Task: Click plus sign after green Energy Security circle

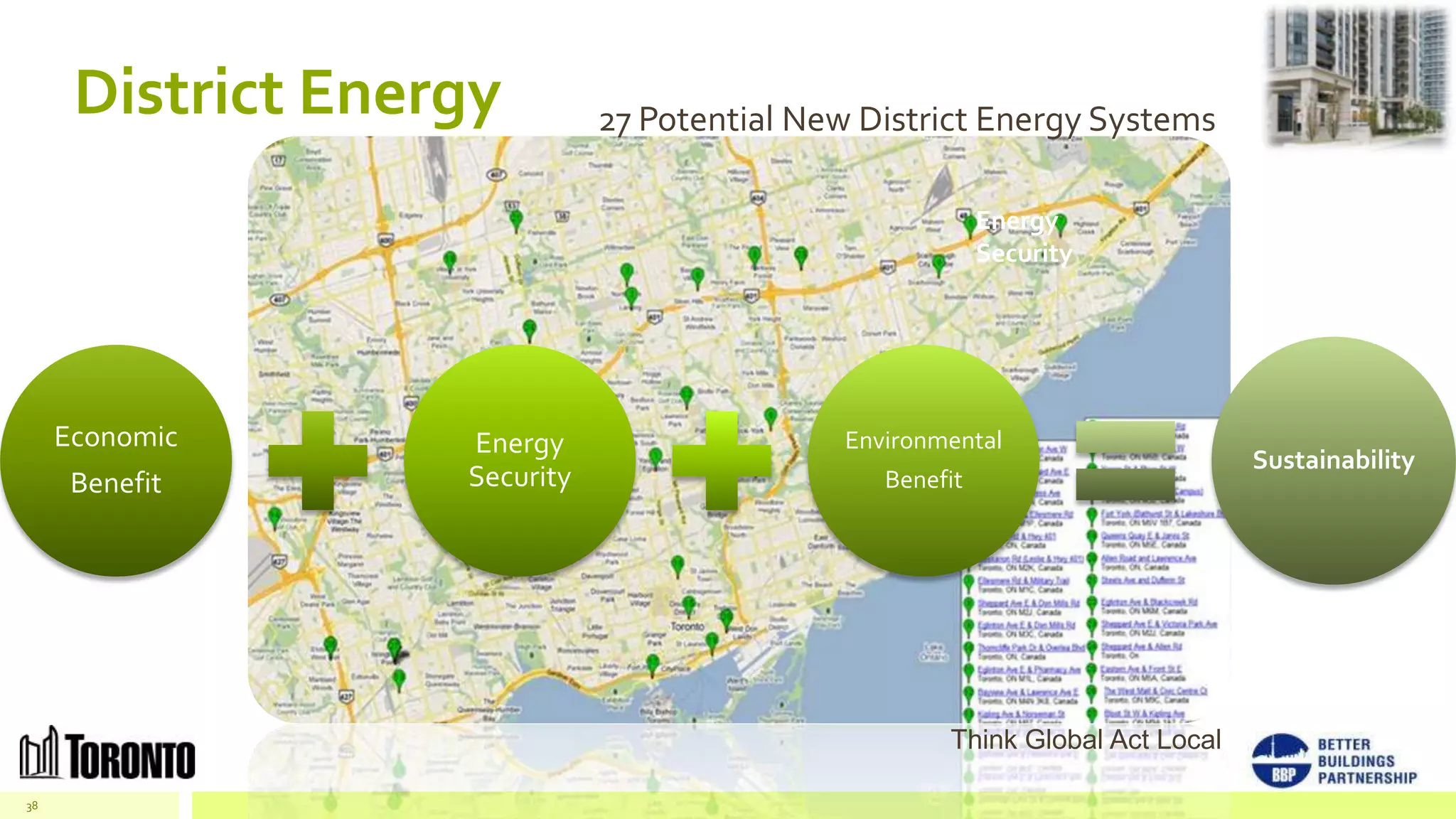Action: pyautogui.click(x=722, y=461)
